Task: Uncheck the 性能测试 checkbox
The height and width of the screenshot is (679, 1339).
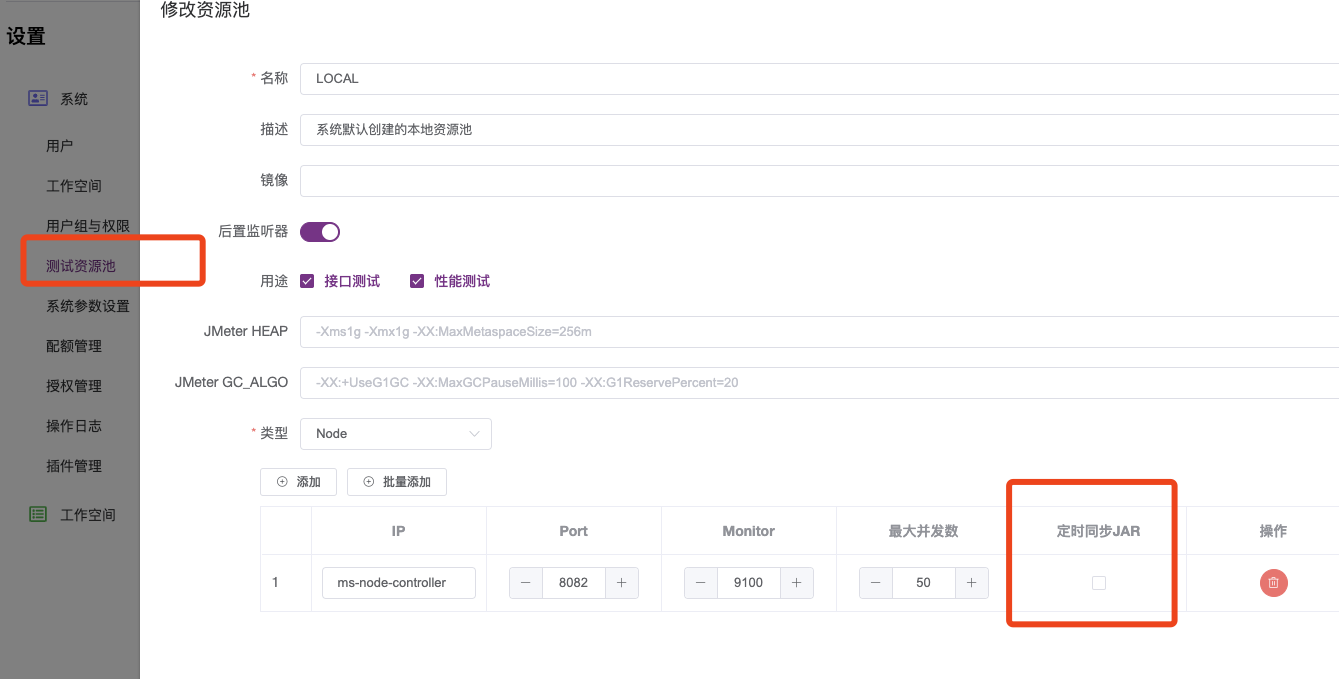Action: tap(416, 281)
